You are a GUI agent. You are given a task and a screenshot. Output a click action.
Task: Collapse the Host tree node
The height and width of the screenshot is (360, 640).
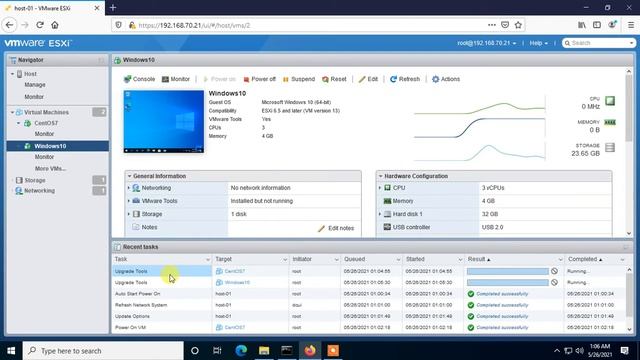[12, 74]
